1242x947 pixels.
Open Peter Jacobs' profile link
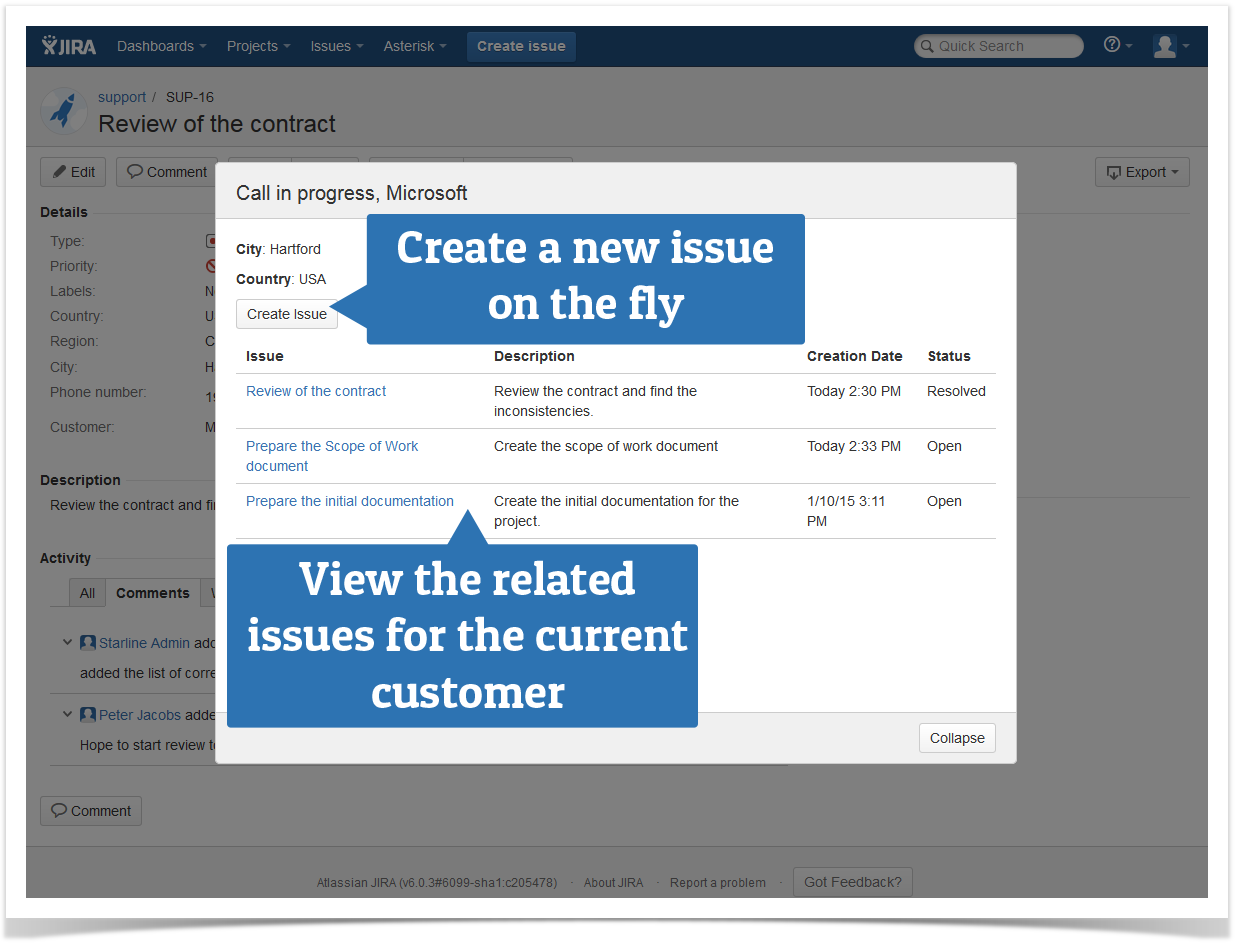point(140,715)
